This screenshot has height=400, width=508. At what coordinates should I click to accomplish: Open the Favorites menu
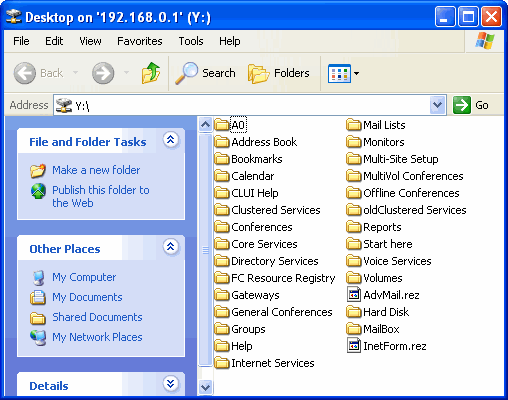(x=140, y=41)
